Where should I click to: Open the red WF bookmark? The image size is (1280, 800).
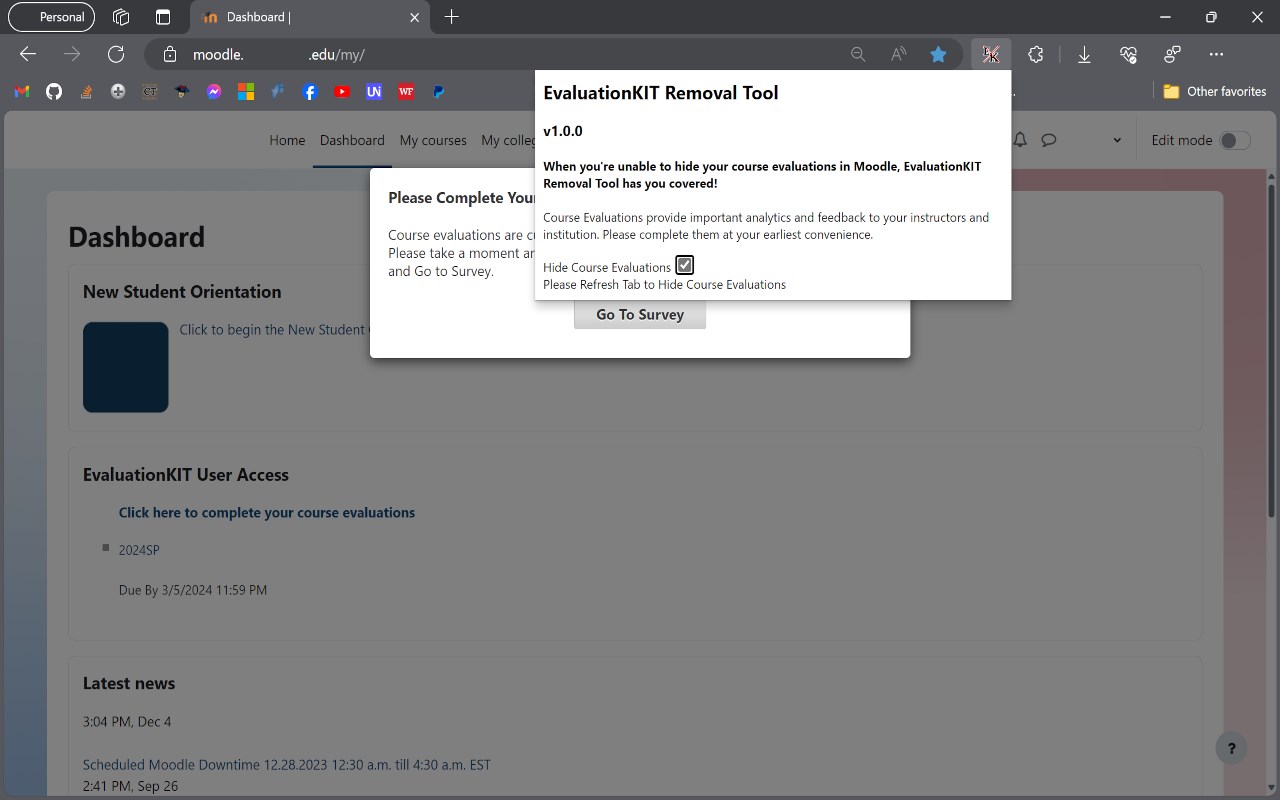(406, 91)
